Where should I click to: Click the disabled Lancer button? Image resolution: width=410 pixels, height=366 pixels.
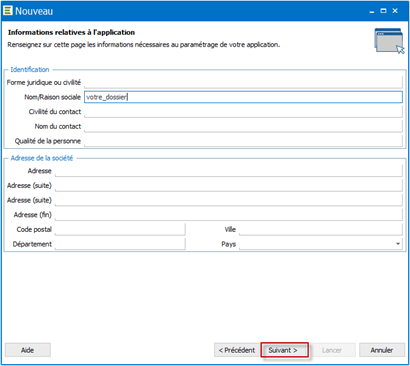[332, 350]
